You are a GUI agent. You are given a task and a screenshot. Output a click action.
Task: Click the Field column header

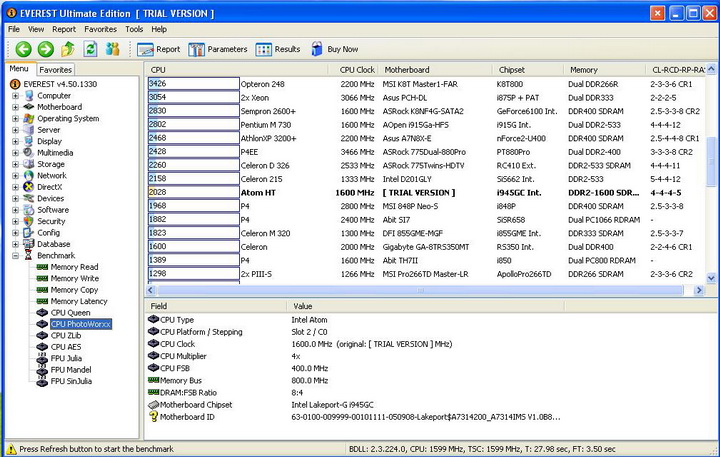(215, 306)
